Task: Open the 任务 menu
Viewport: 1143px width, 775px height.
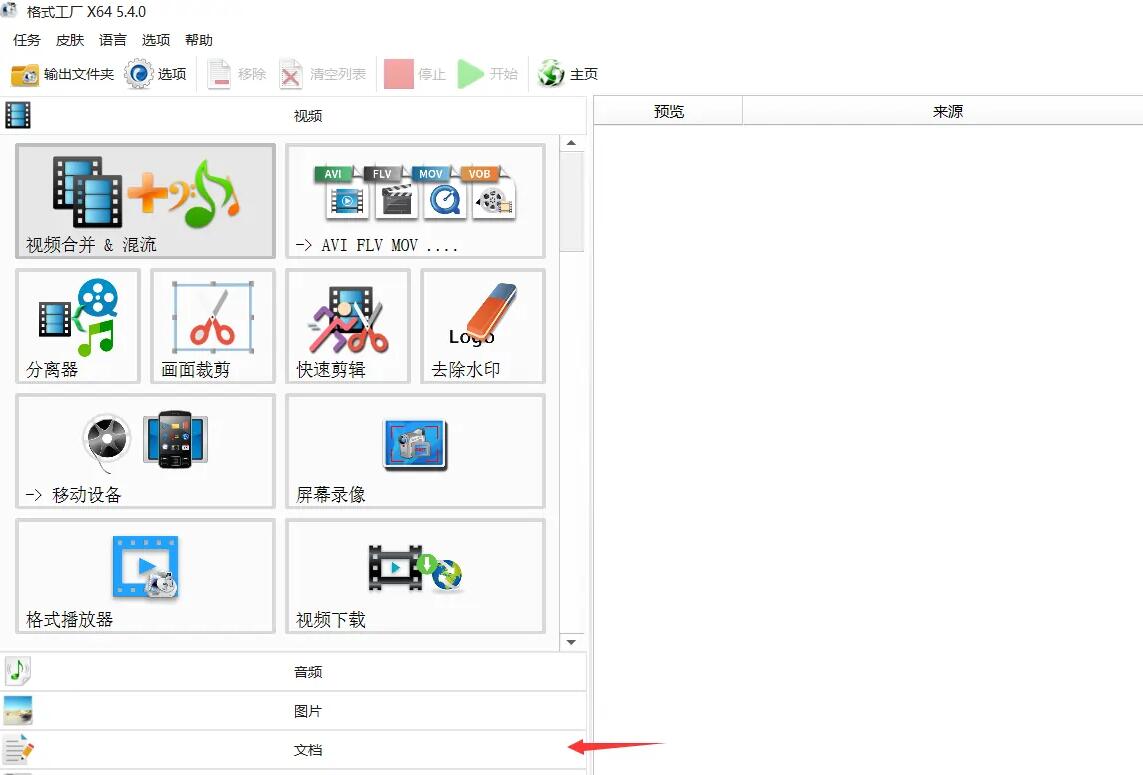Action: click(27, 40)
